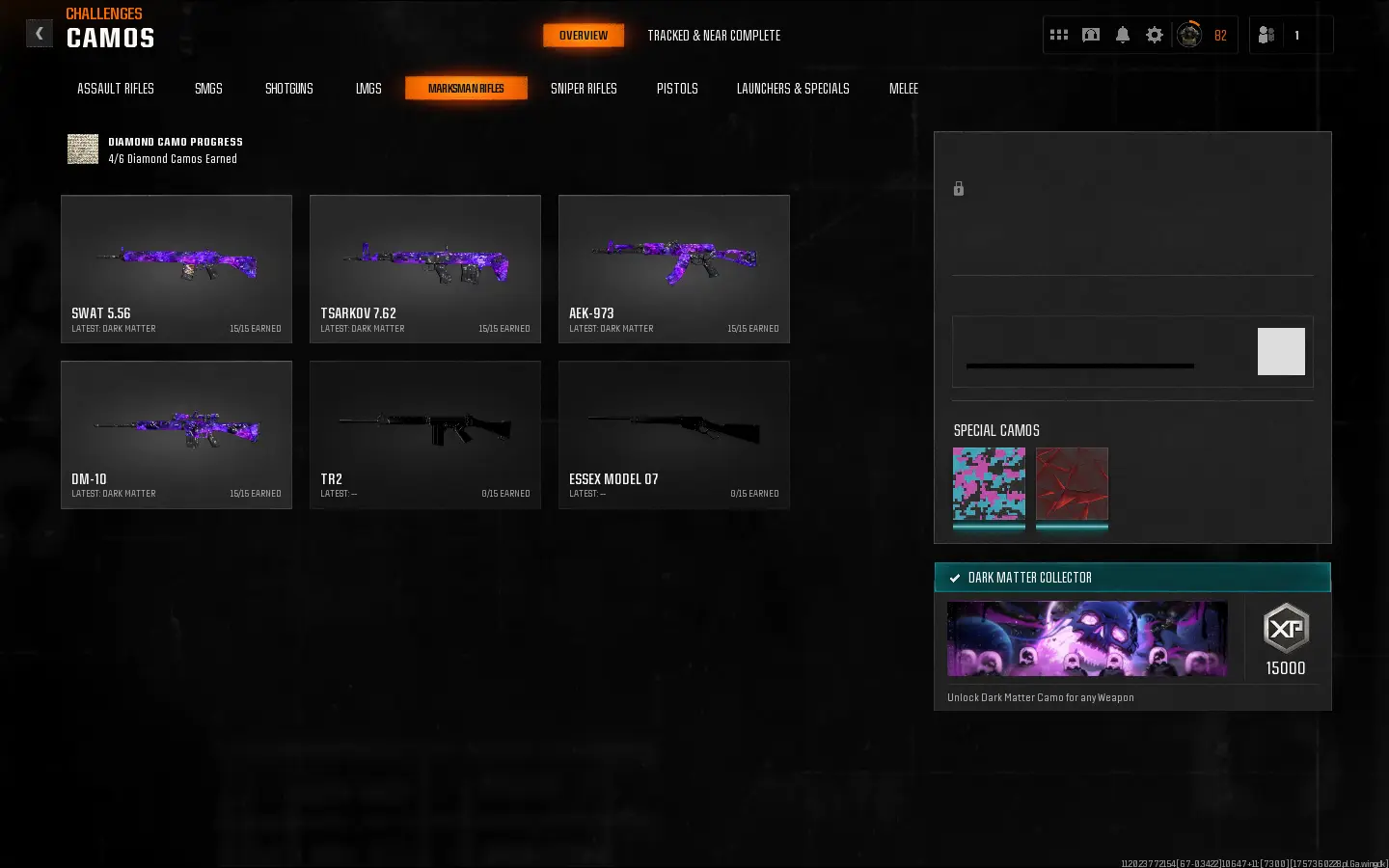
Task: Open the Tracked & Near Complete tab
Action: (x=714, y=36)
